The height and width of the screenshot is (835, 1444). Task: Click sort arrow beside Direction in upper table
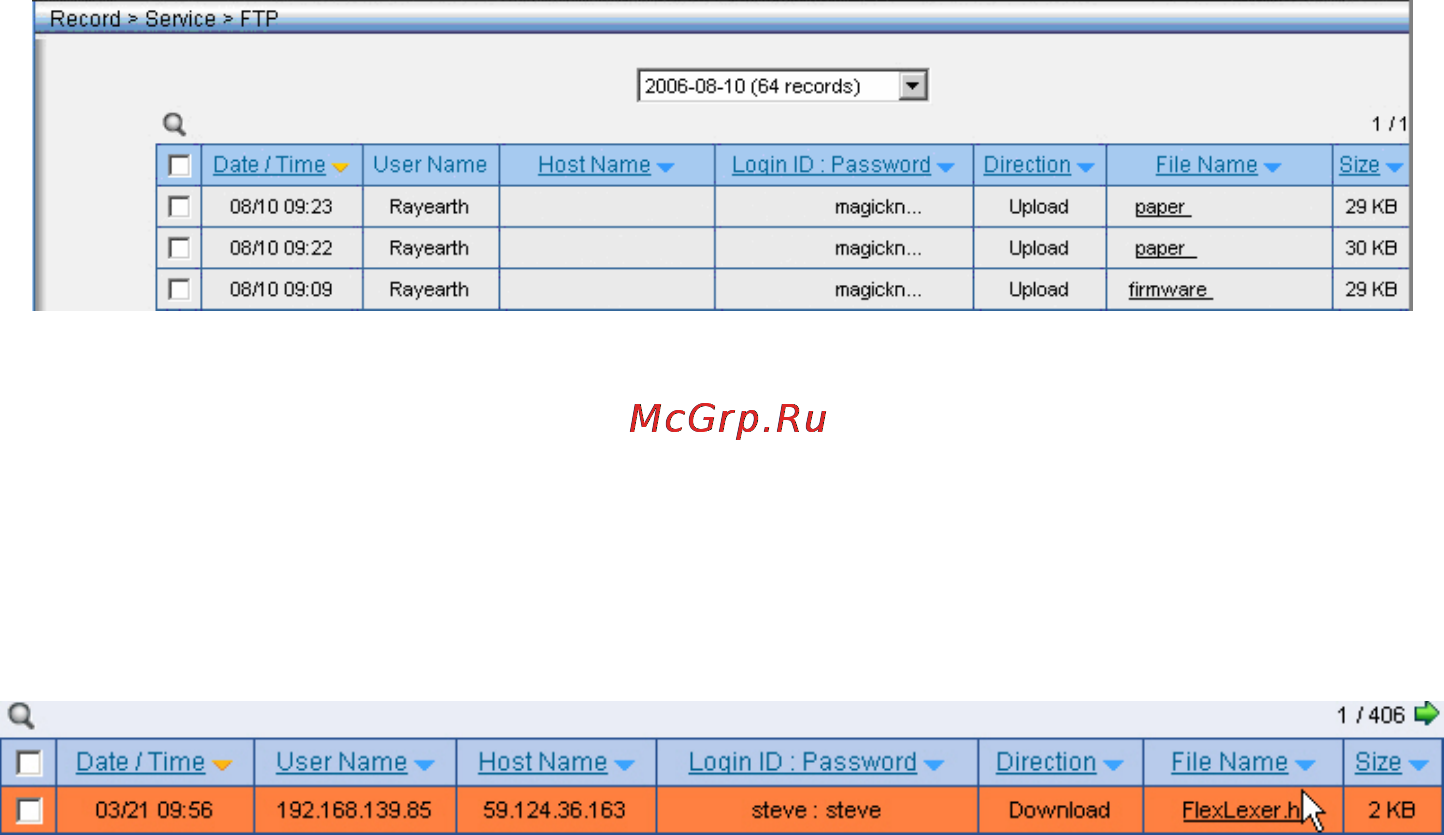[1085, 168]
